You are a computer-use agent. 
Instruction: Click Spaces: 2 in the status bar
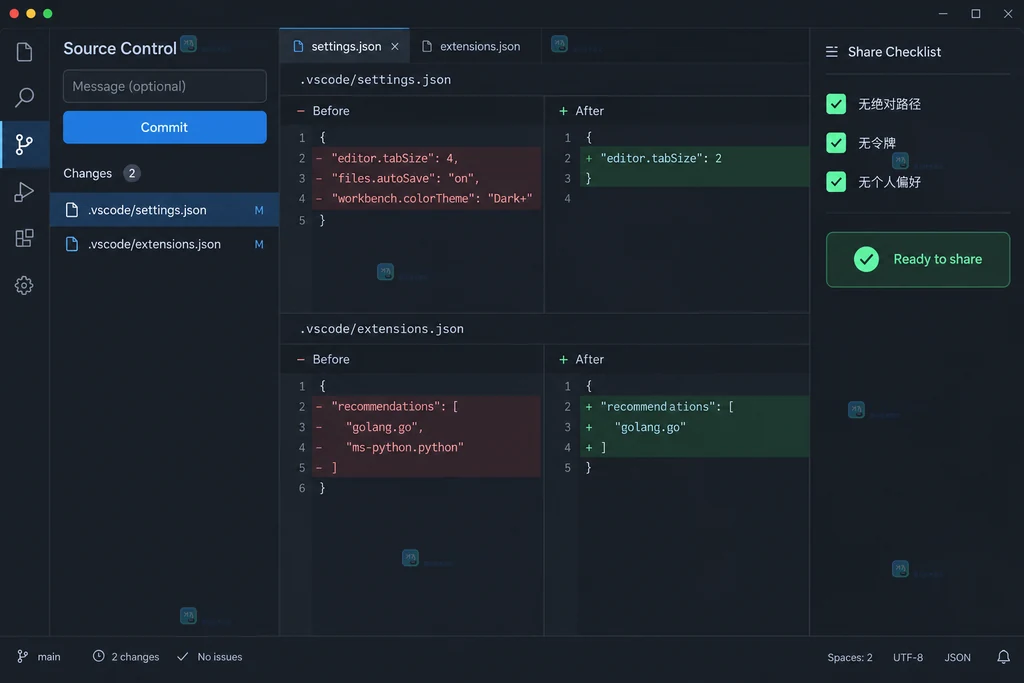pyautogui.click(x=850, y=658)
